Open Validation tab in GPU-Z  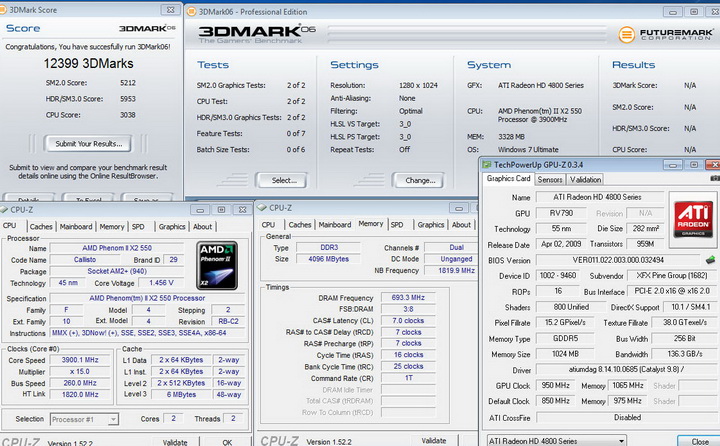tap(585, 180)
